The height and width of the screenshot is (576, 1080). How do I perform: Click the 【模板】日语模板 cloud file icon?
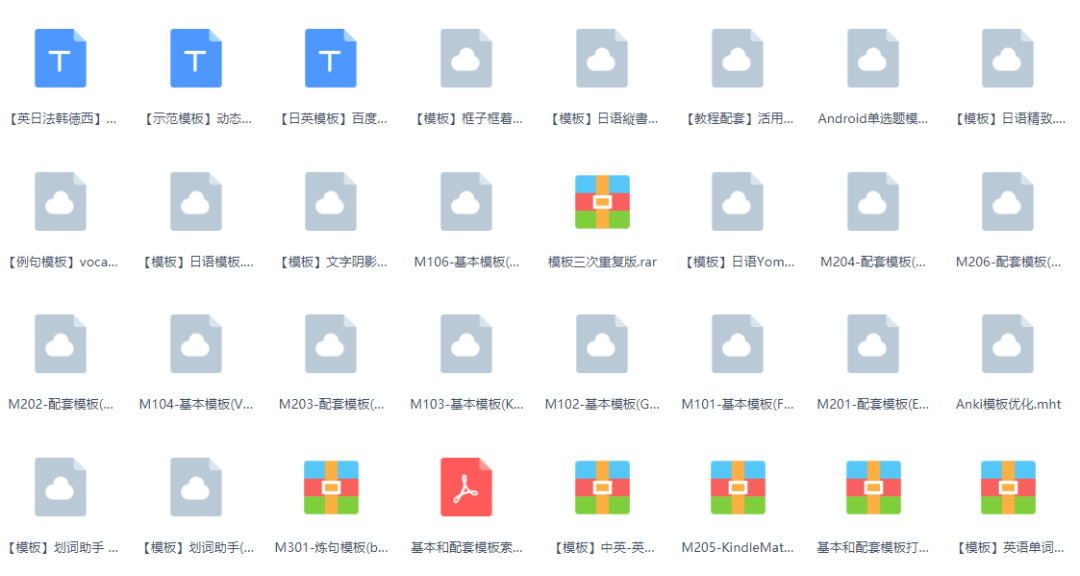point(196,201)
